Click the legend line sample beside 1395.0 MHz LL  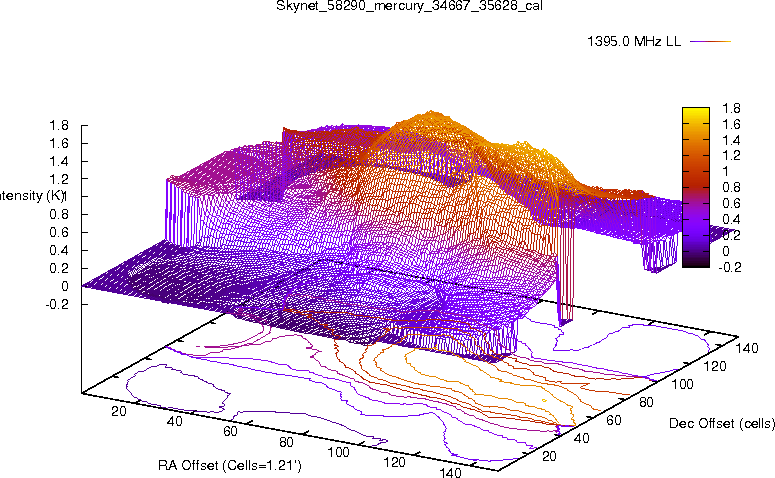point(710,42)
